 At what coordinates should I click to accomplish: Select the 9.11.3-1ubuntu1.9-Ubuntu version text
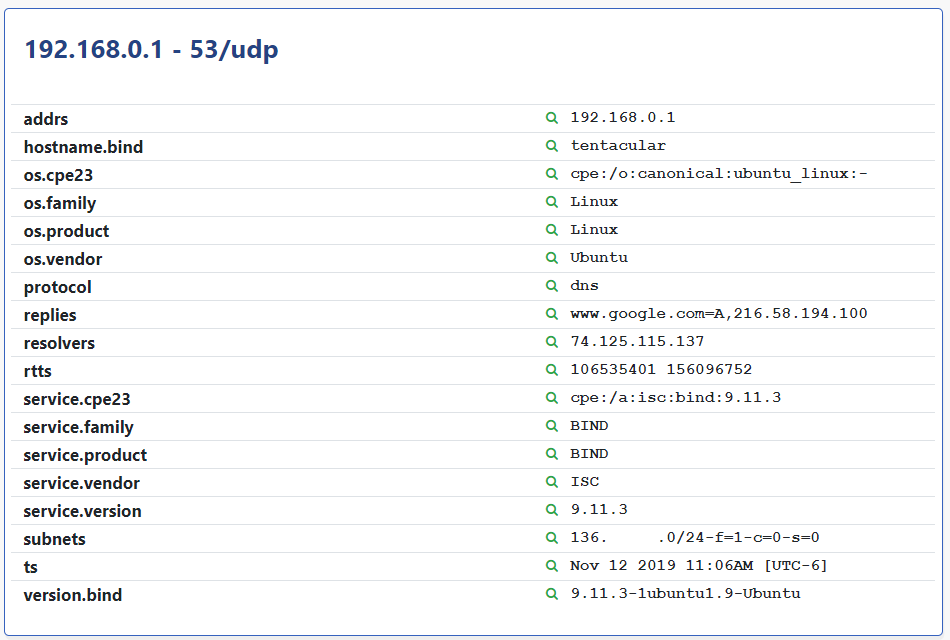685,594
